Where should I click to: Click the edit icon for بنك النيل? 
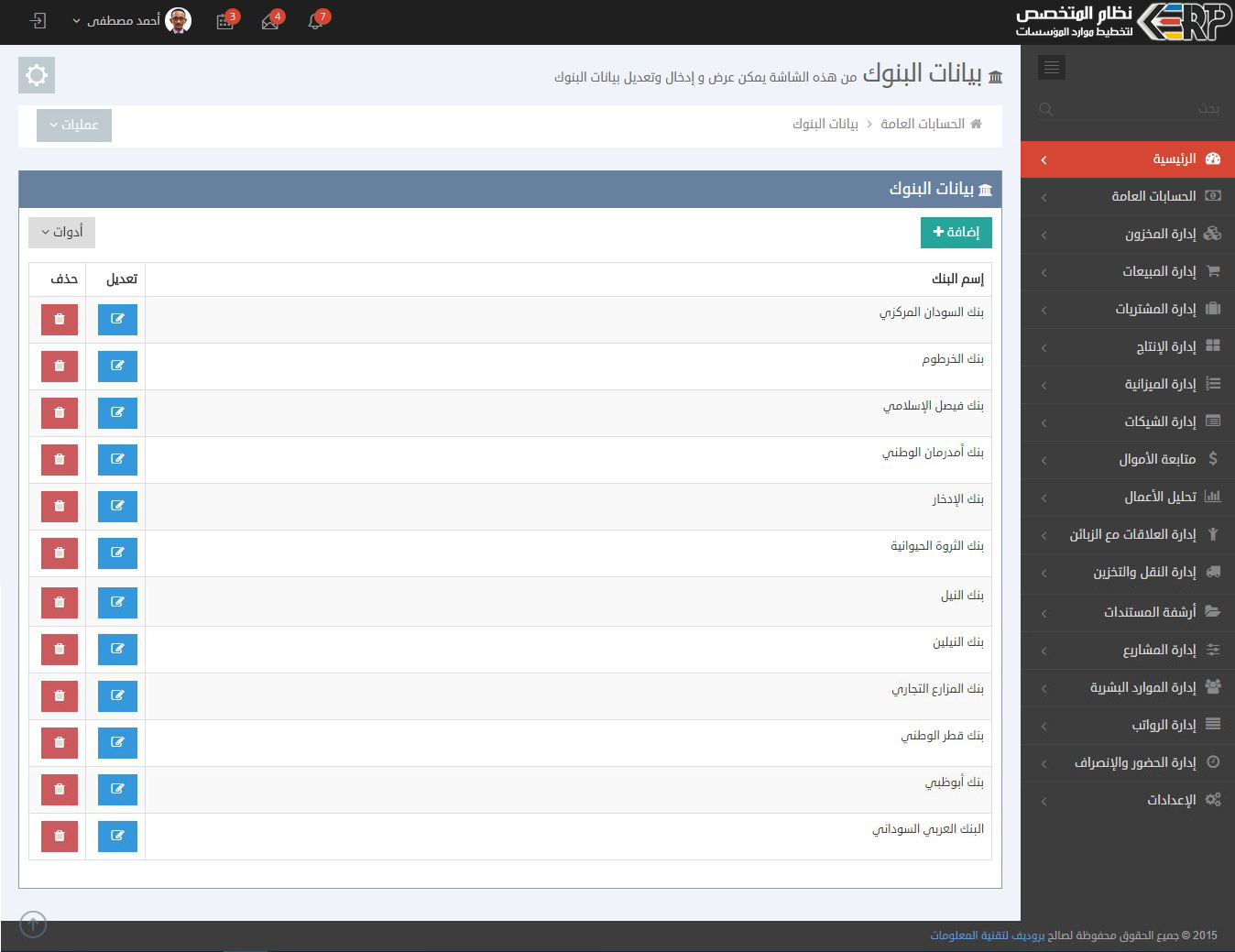[x=117, y=602]
